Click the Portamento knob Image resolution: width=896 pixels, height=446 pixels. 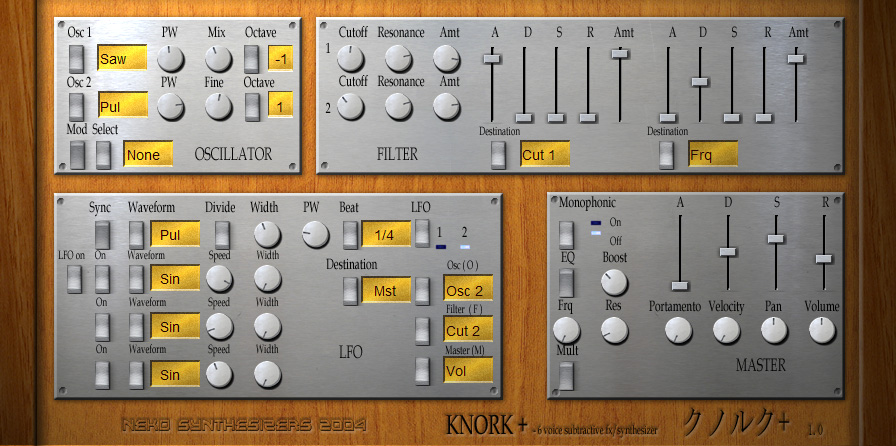pos(678,330)
